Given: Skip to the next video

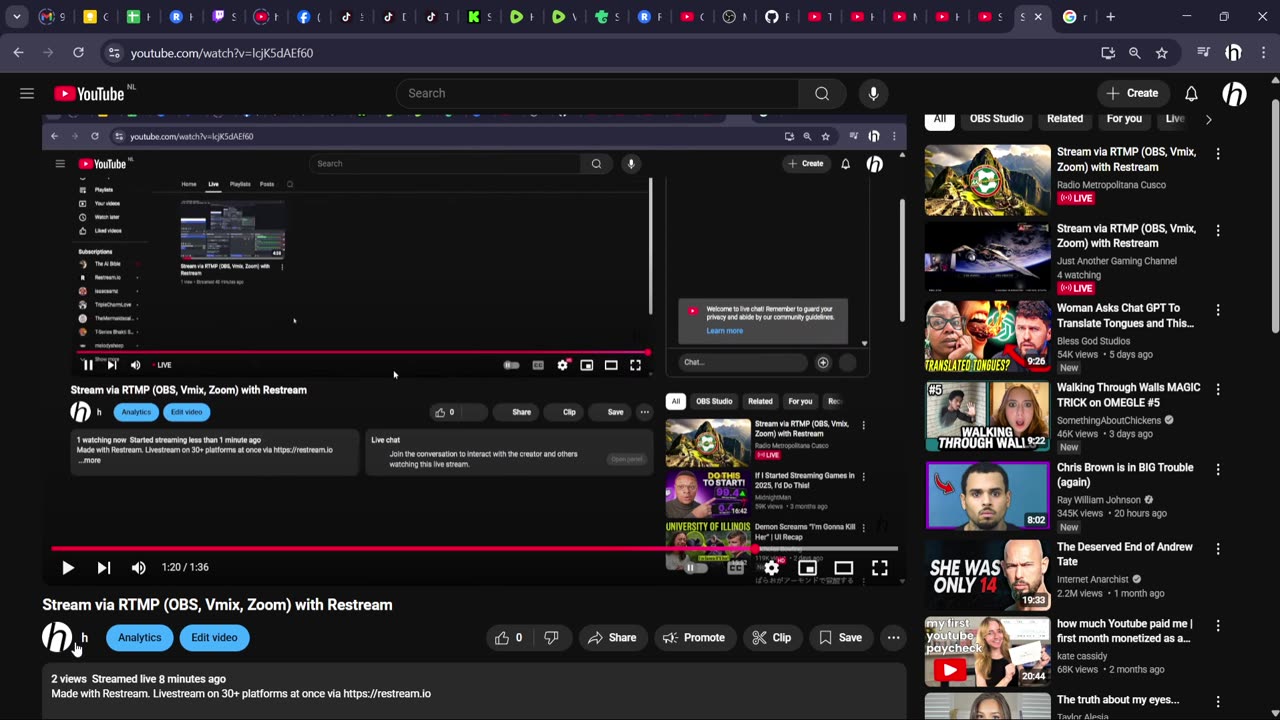Looking at the screenshot, I should point(103,568).
